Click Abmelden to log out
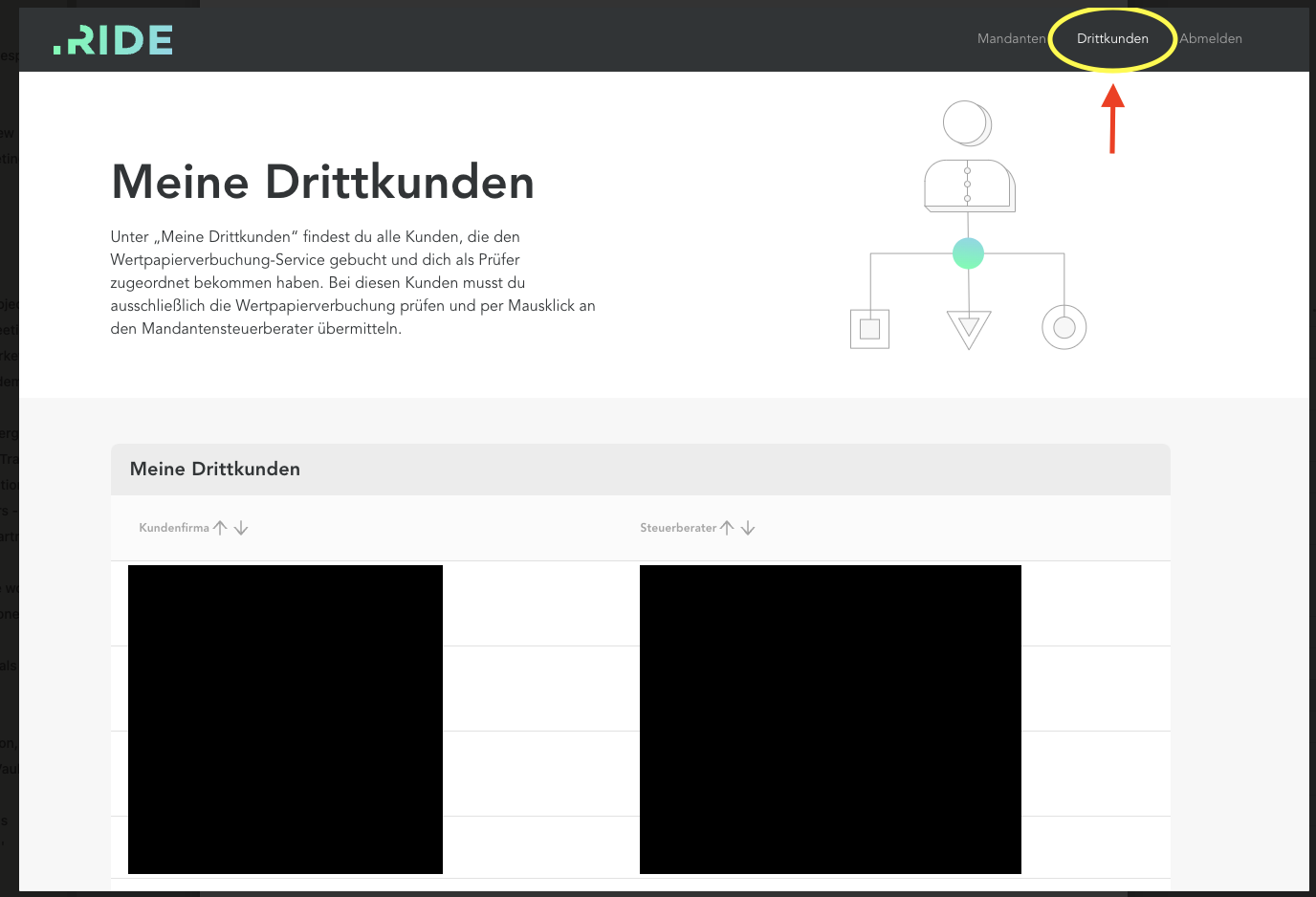Image resolution: width=1316 pixels, height=897 pixels. 1211,38
